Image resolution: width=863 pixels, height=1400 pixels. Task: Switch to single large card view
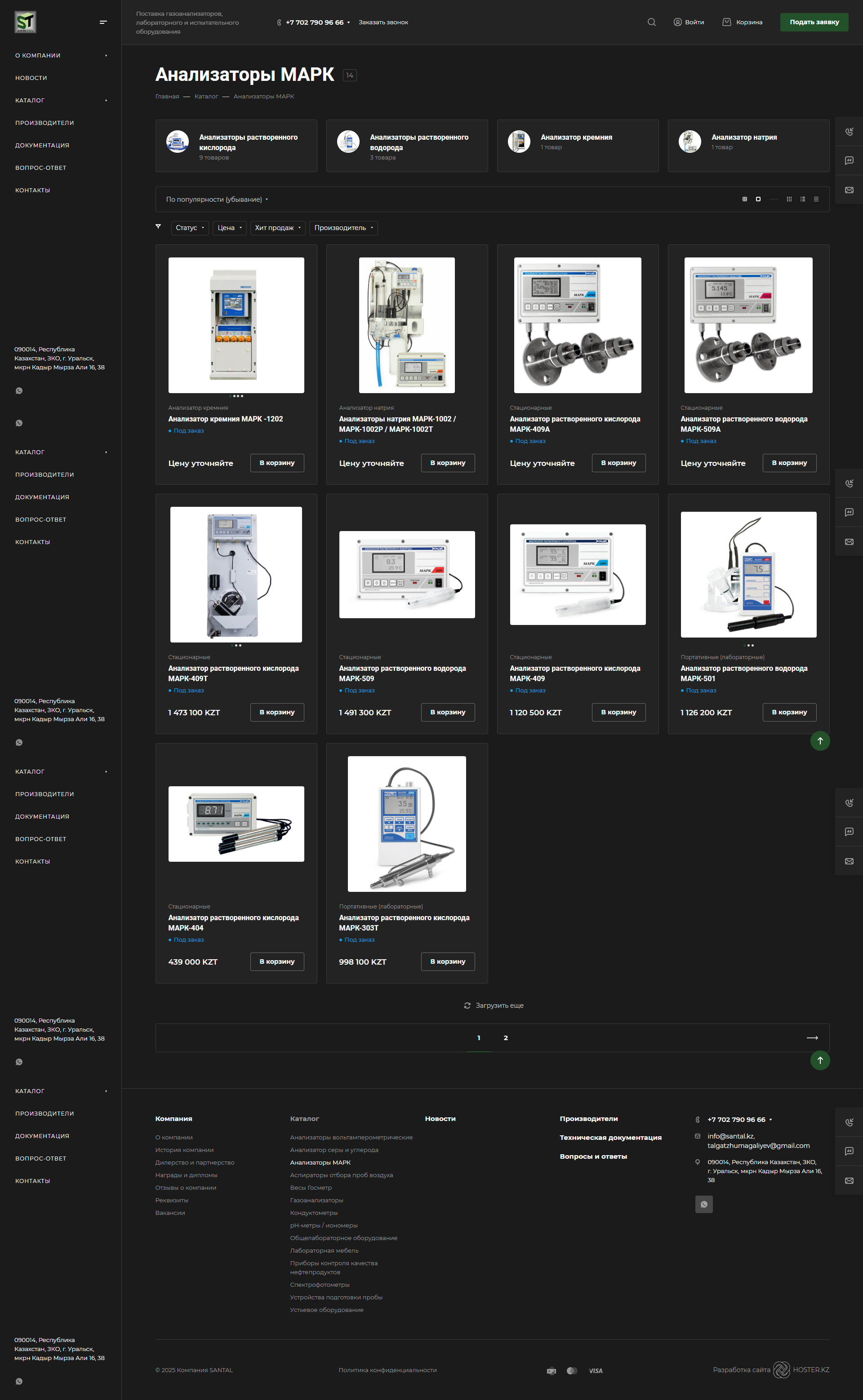758,199
